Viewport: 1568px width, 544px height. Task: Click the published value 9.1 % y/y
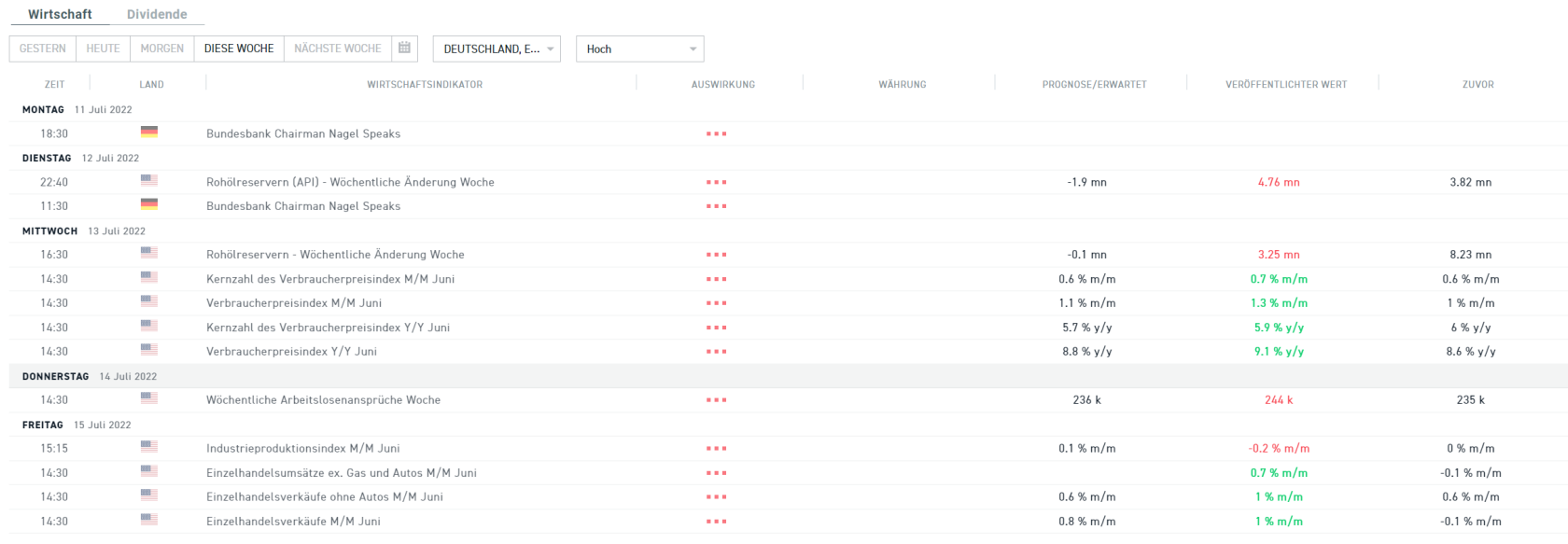point(1279,352)
